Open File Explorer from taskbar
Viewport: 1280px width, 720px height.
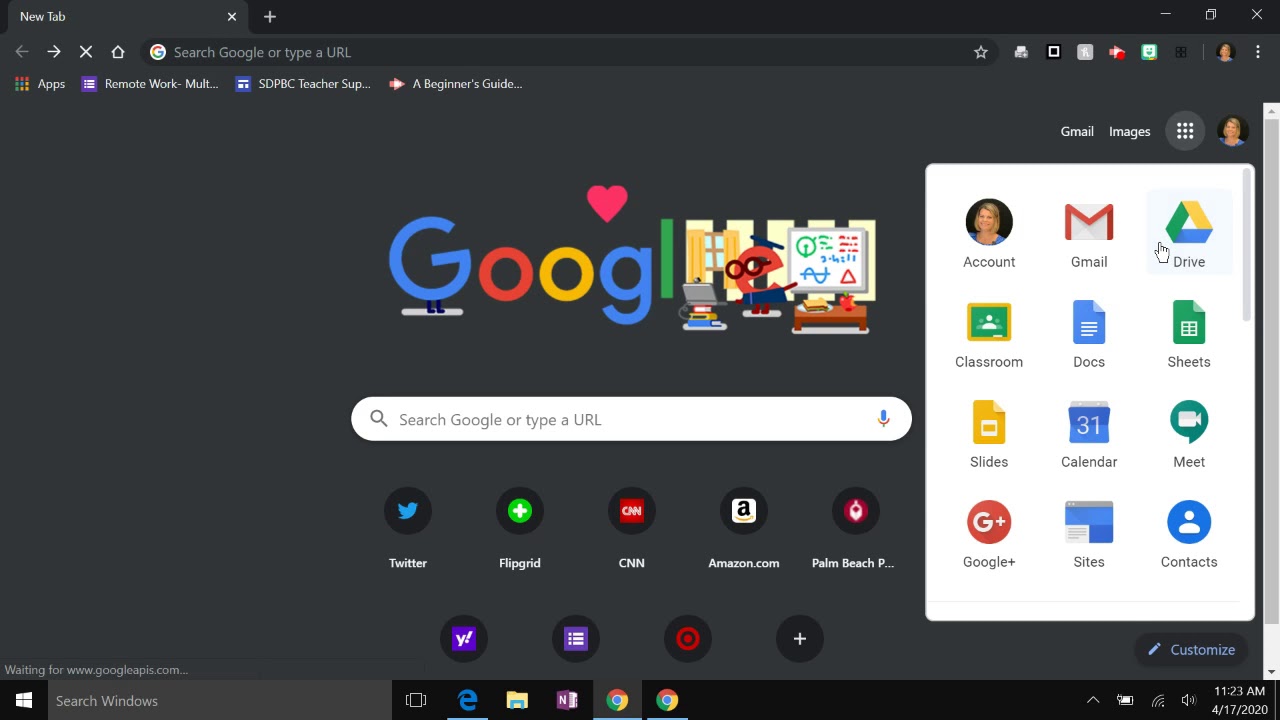pos(517,700)
